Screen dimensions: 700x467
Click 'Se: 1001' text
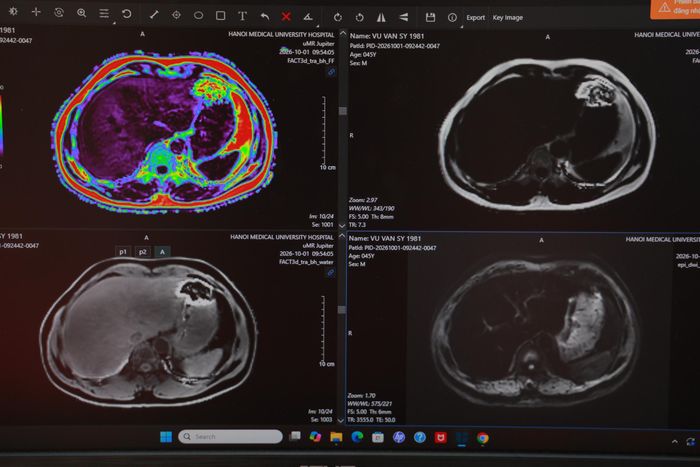click(321, 225)
